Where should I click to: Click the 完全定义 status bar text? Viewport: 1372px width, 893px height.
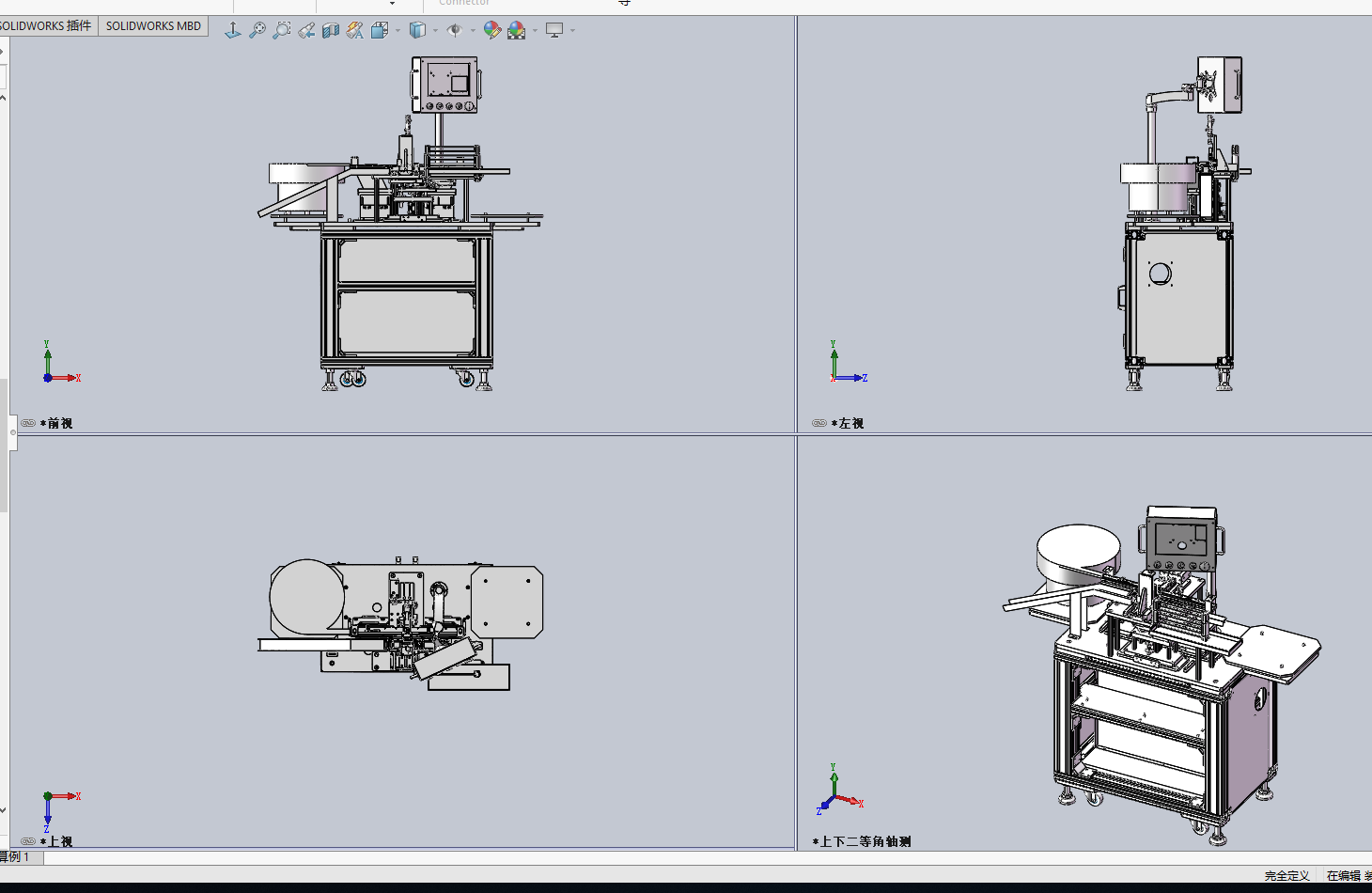(1286, 875)
